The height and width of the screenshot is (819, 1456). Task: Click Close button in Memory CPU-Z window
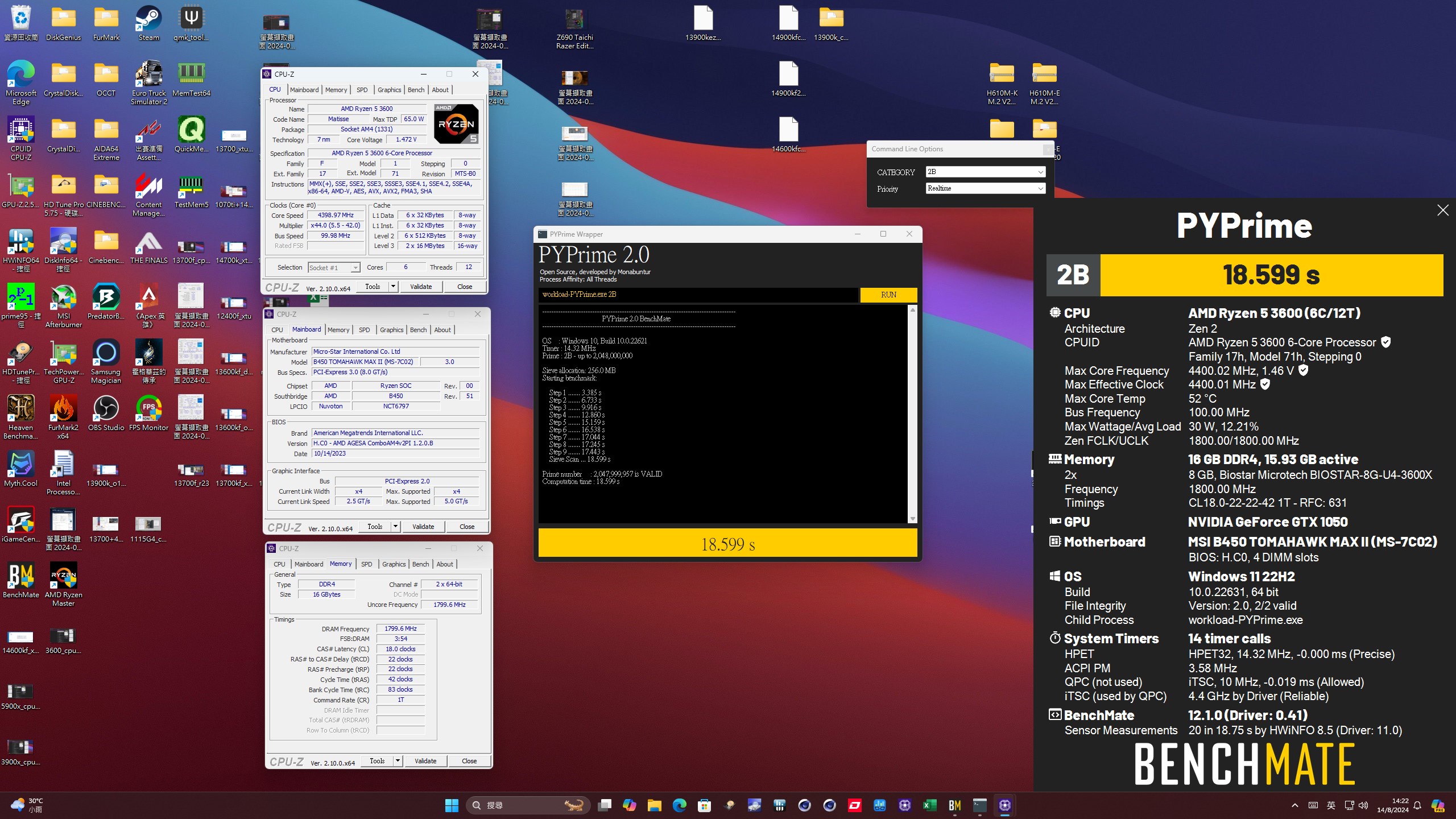(469, 761)
